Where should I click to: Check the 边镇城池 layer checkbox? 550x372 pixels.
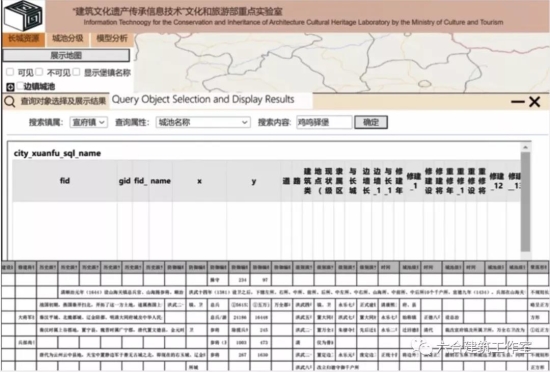pyautogui.click(x=20, y=86)
